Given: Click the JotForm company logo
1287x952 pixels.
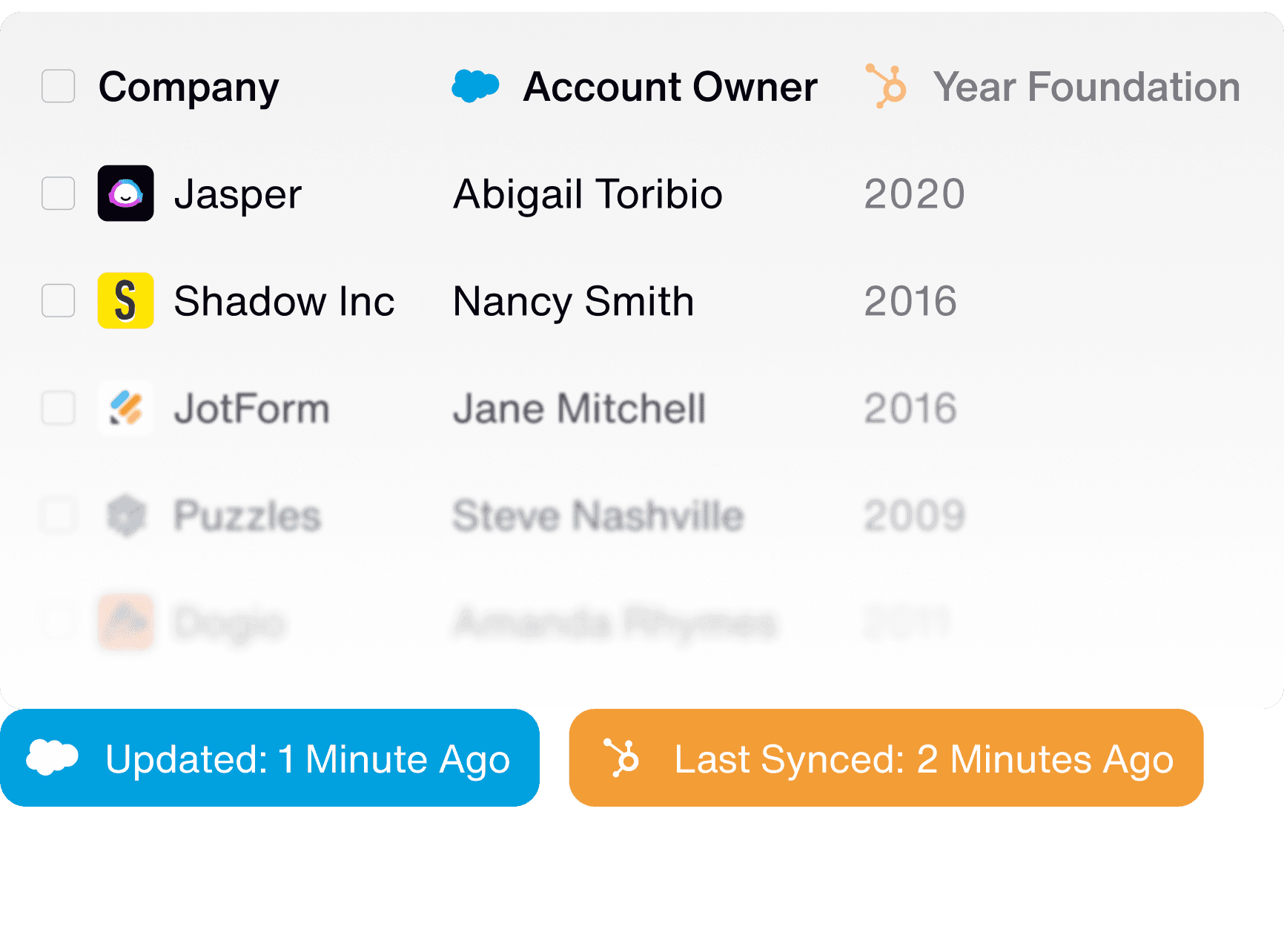Looking at the screenshot, I should (x=126, y=408).
